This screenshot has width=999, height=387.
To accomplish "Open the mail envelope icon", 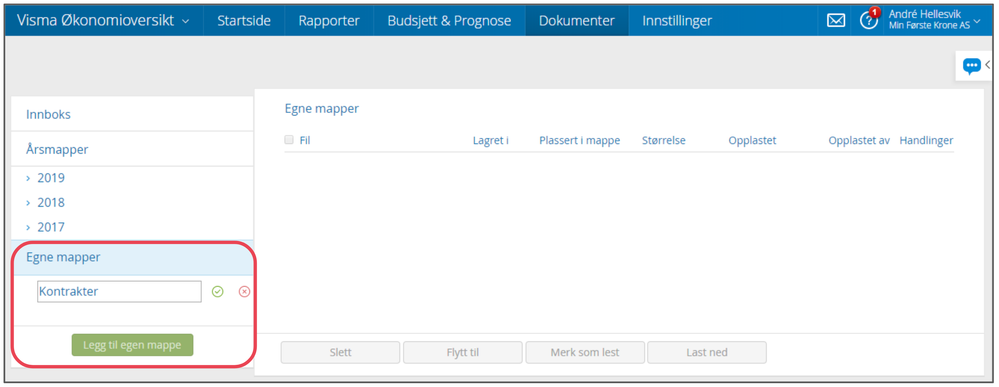I will click(x=836, y=20).
